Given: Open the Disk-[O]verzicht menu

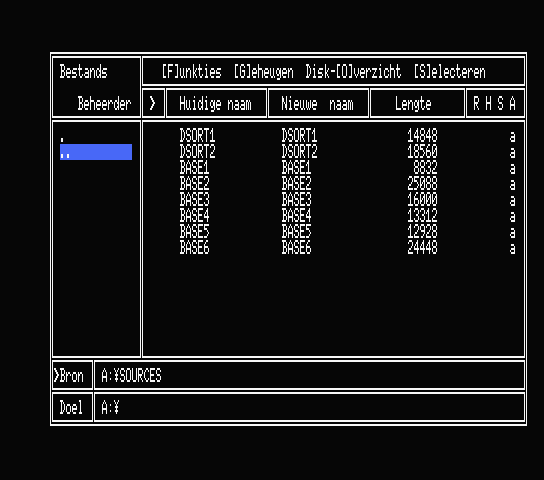Looking at the screenshot, I should 353,72.
